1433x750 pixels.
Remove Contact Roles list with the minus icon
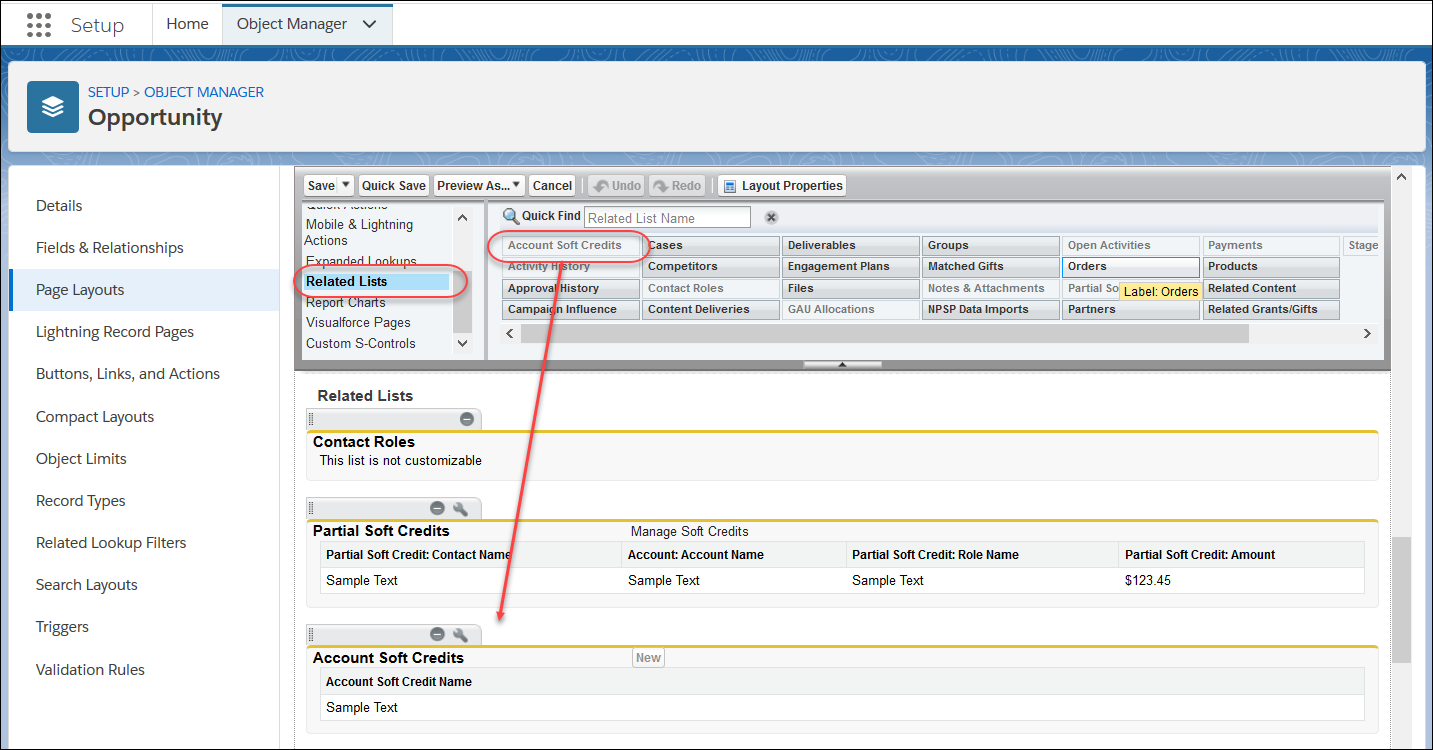pyautogui.click(x=466, y=419)
